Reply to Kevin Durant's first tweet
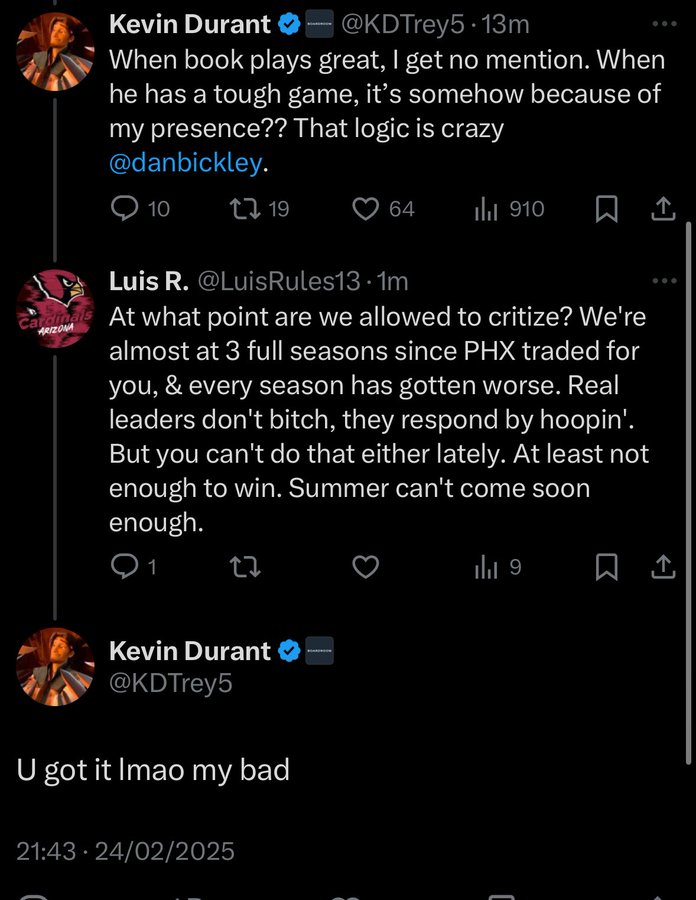 (124, 209)
